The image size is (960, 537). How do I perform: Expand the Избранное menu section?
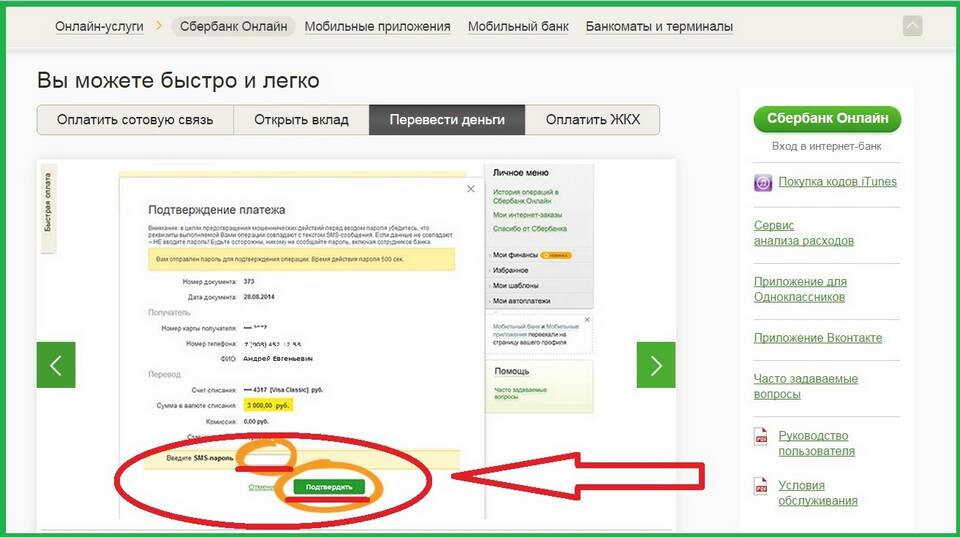point(511,270)
